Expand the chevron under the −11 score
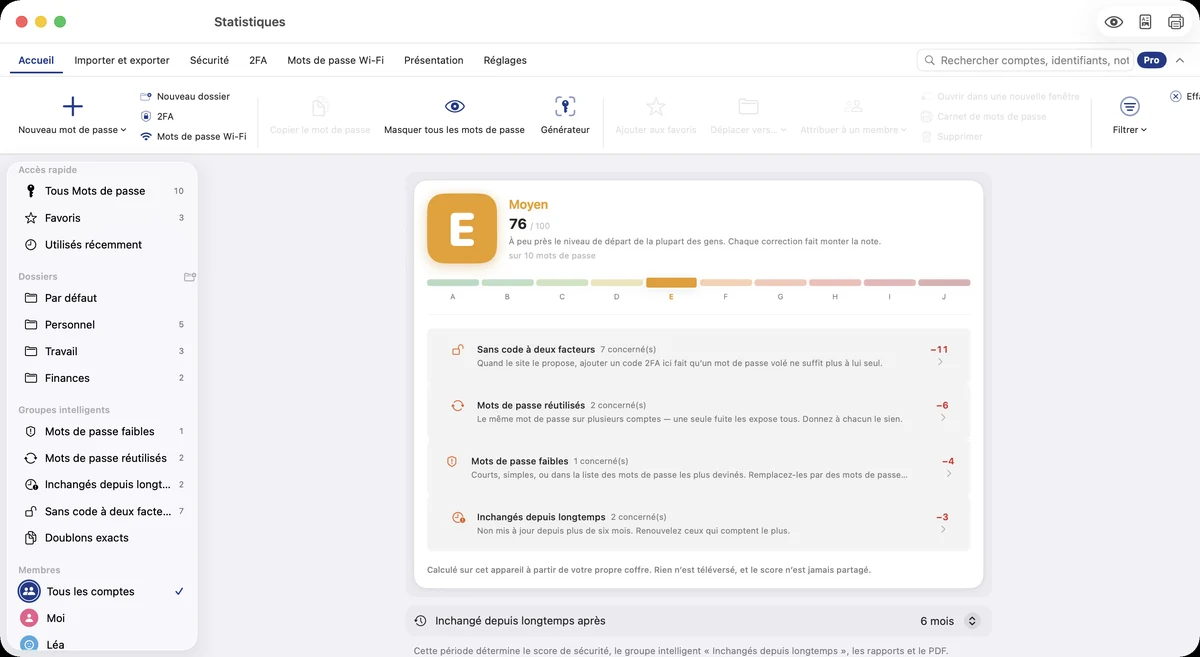The width and height of the screenshot is (1200, 657). click(942, 363)
